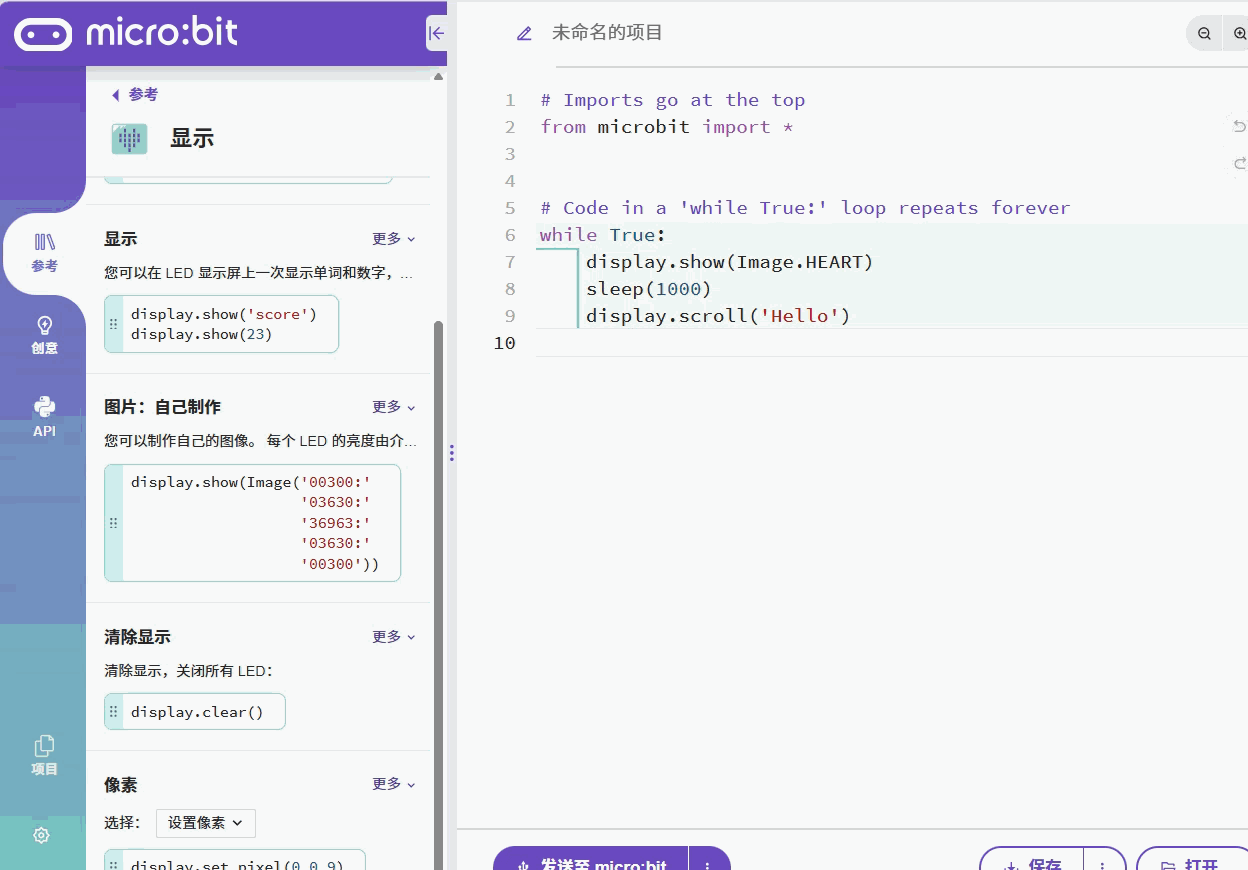Image resolution: width=1248 pixels, height=870 pixels.
Task: Click line number 6 in gutter
Action: pos(510,235)
